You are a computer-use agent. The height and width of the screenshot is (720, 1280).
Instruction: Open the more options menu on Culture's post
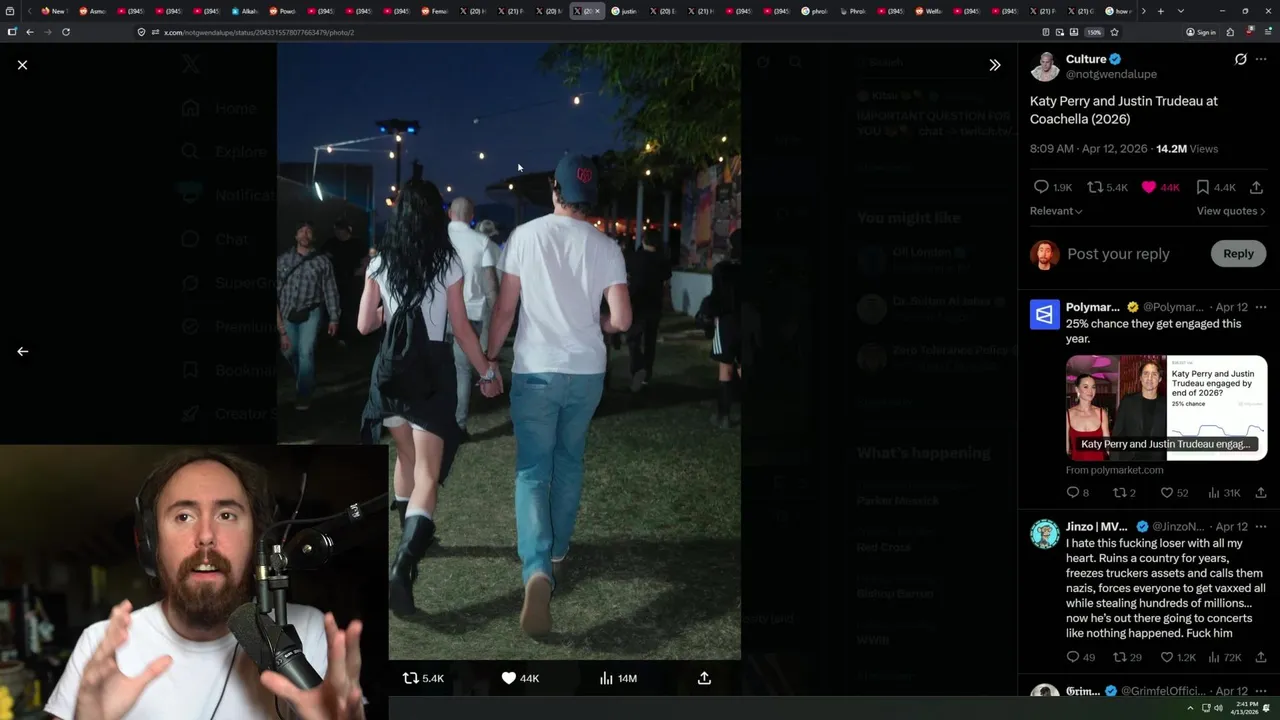pyautogui.click(x=1261, y=59)
